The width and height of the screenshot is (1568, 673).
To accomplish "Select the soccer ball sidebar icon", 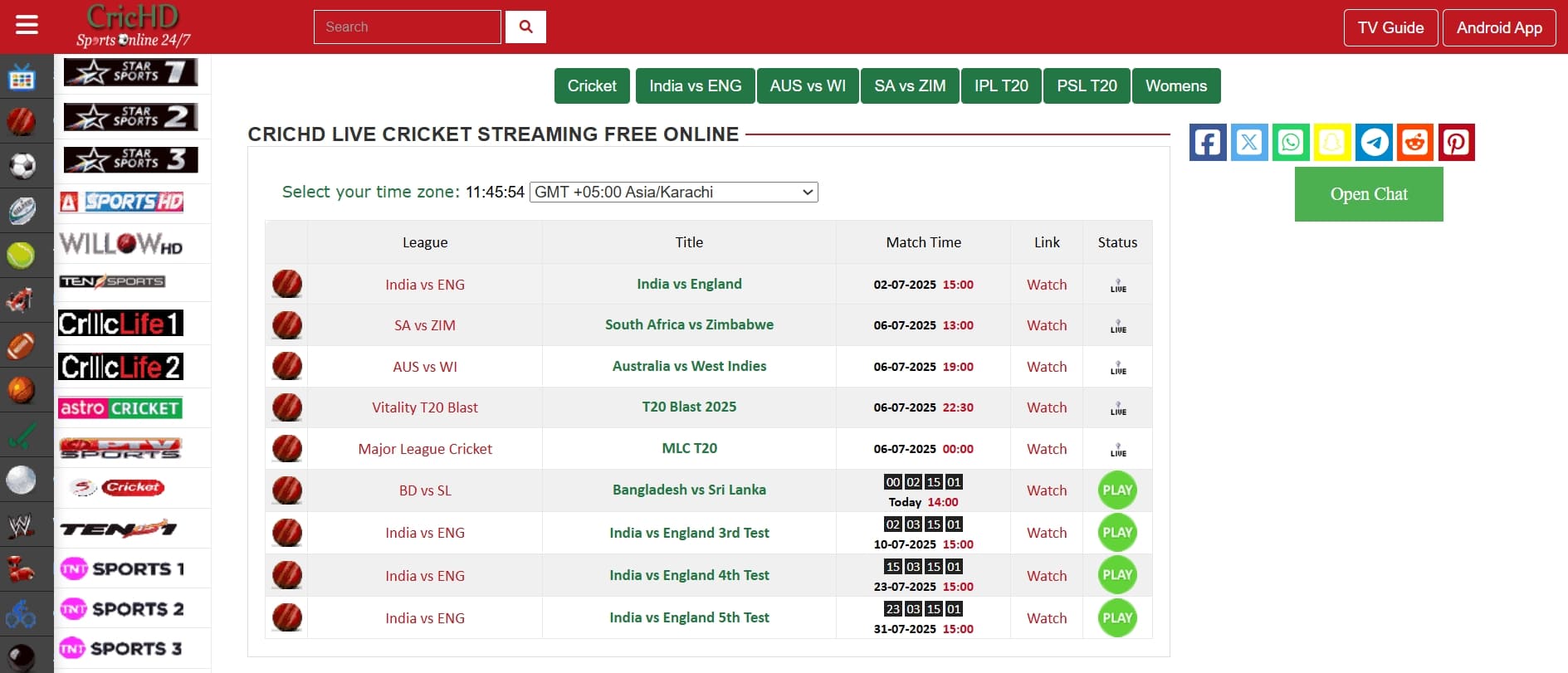I will tap(22, 166).
